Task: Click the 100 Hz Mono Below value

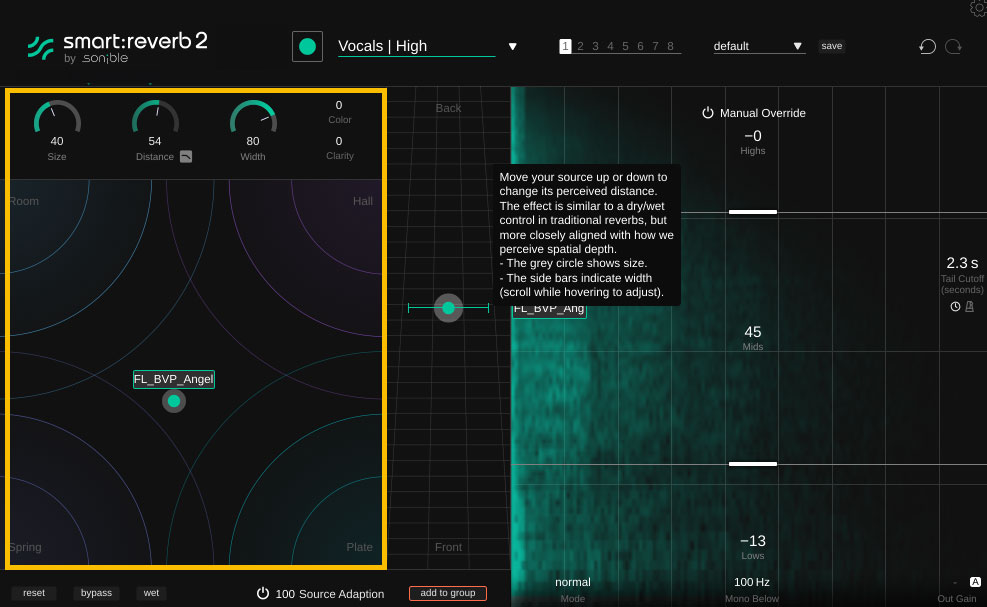Action: (x=752, y=582)
